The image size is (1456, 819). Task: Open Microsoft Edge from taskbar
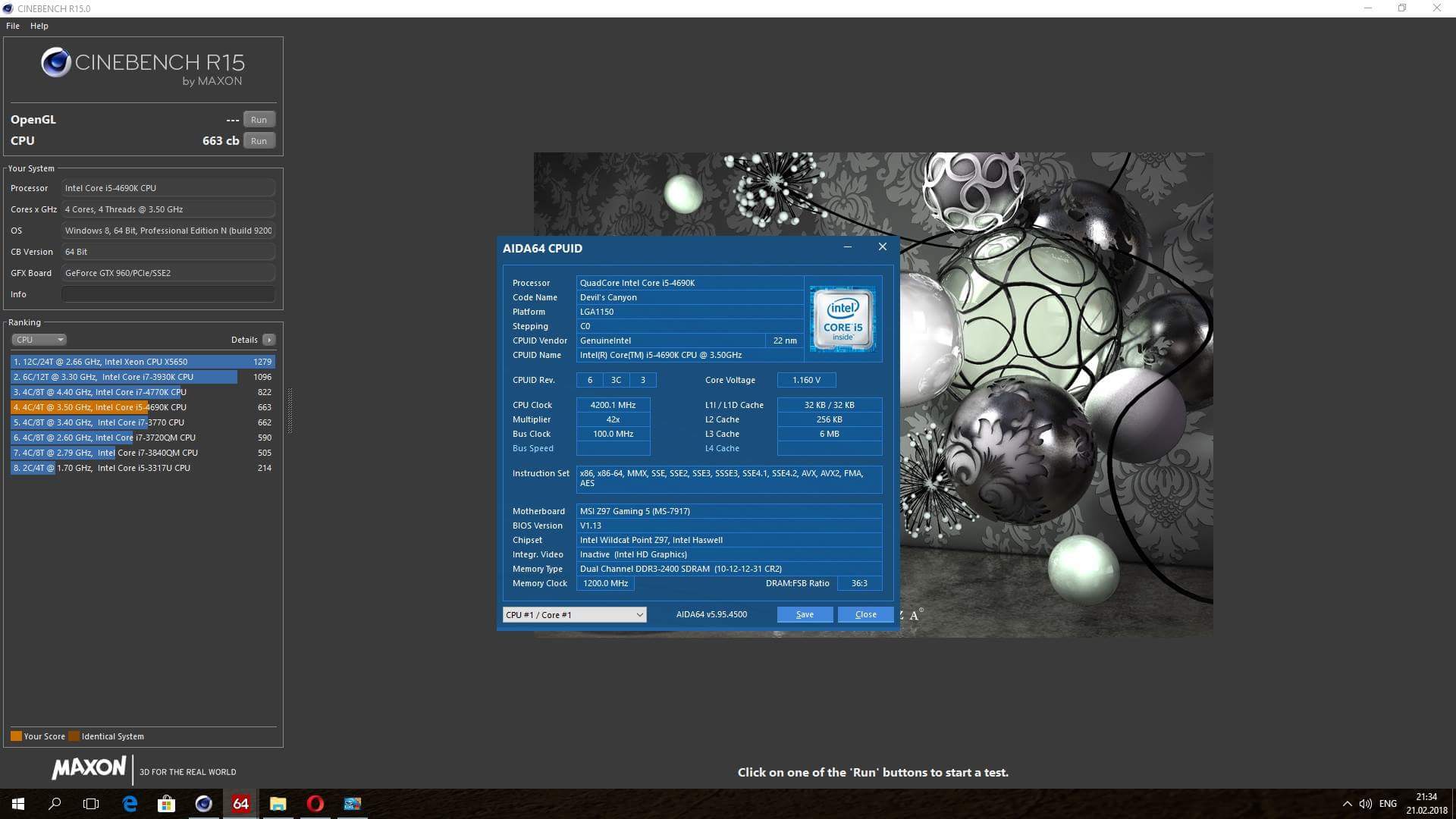(x=130, y=804)
